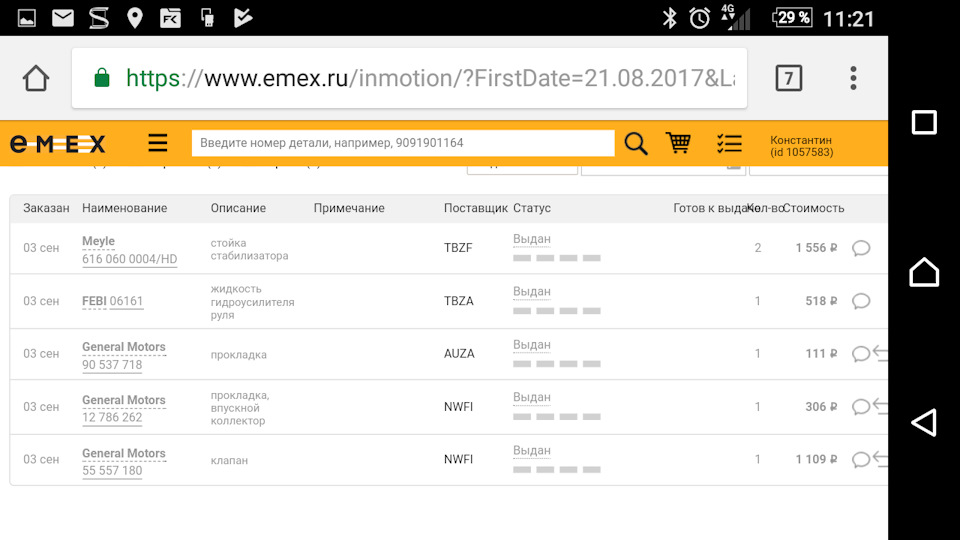
Task: Open the shopping cart
Action: tap(678, 143)
